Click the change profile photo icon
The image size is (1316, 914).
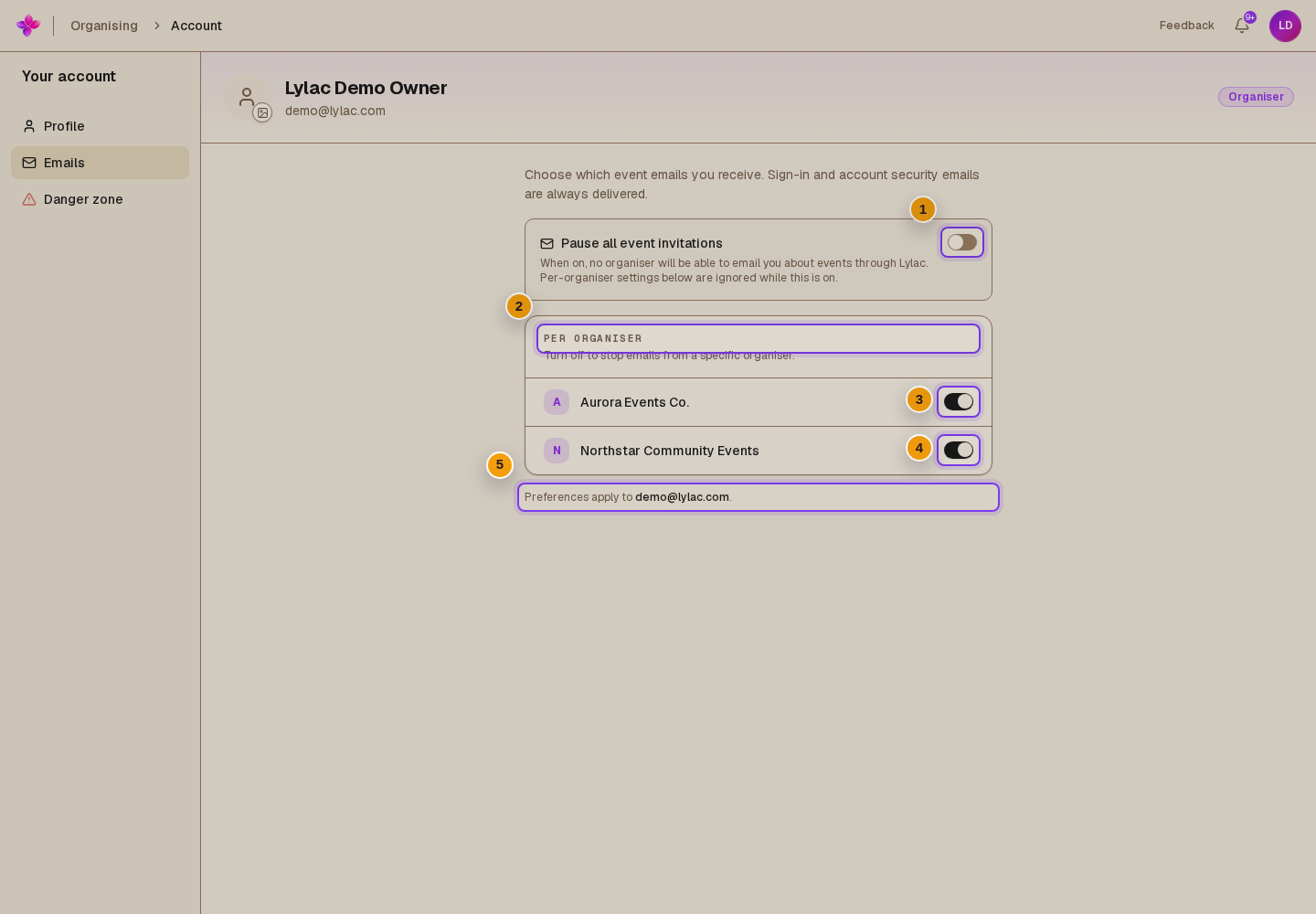(x=262, y=112)
